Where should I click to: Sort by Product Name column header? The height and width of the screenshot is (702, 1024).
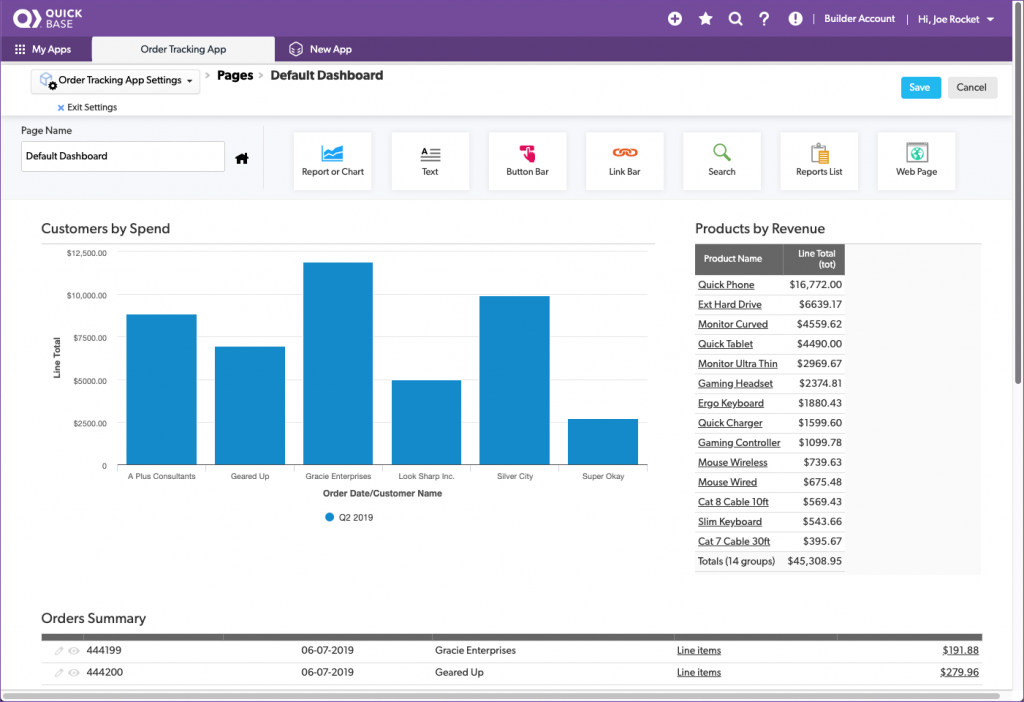739,259
